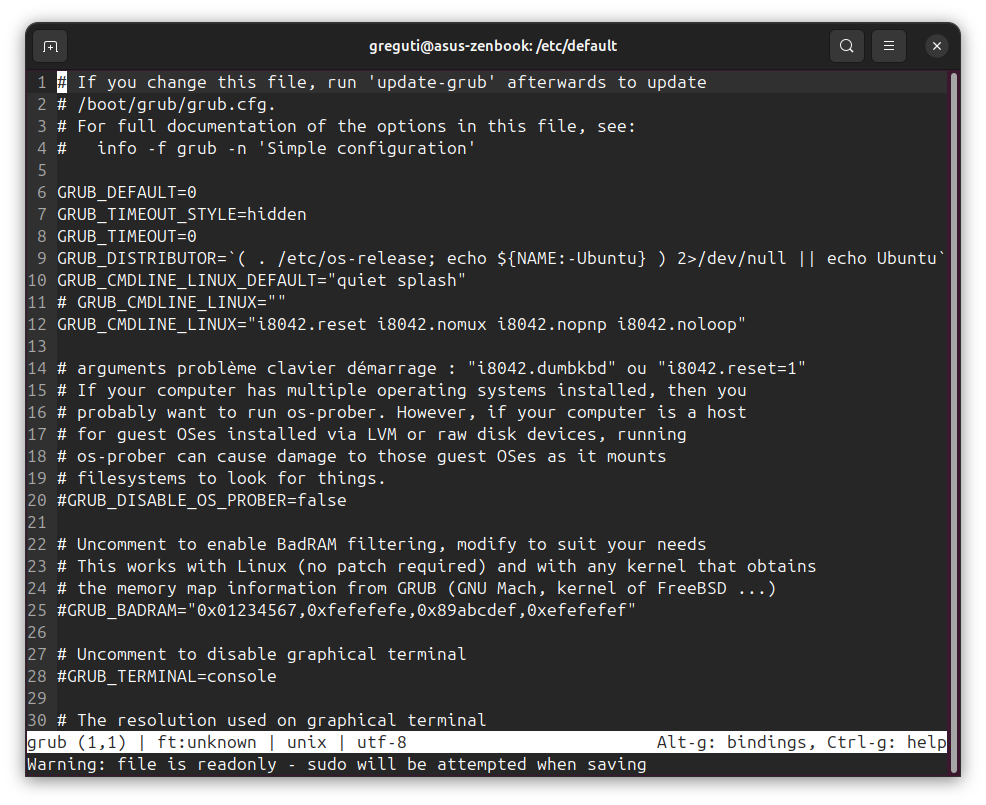
Task: Click 'unix' file format in status bar
Action: point(307,743)
